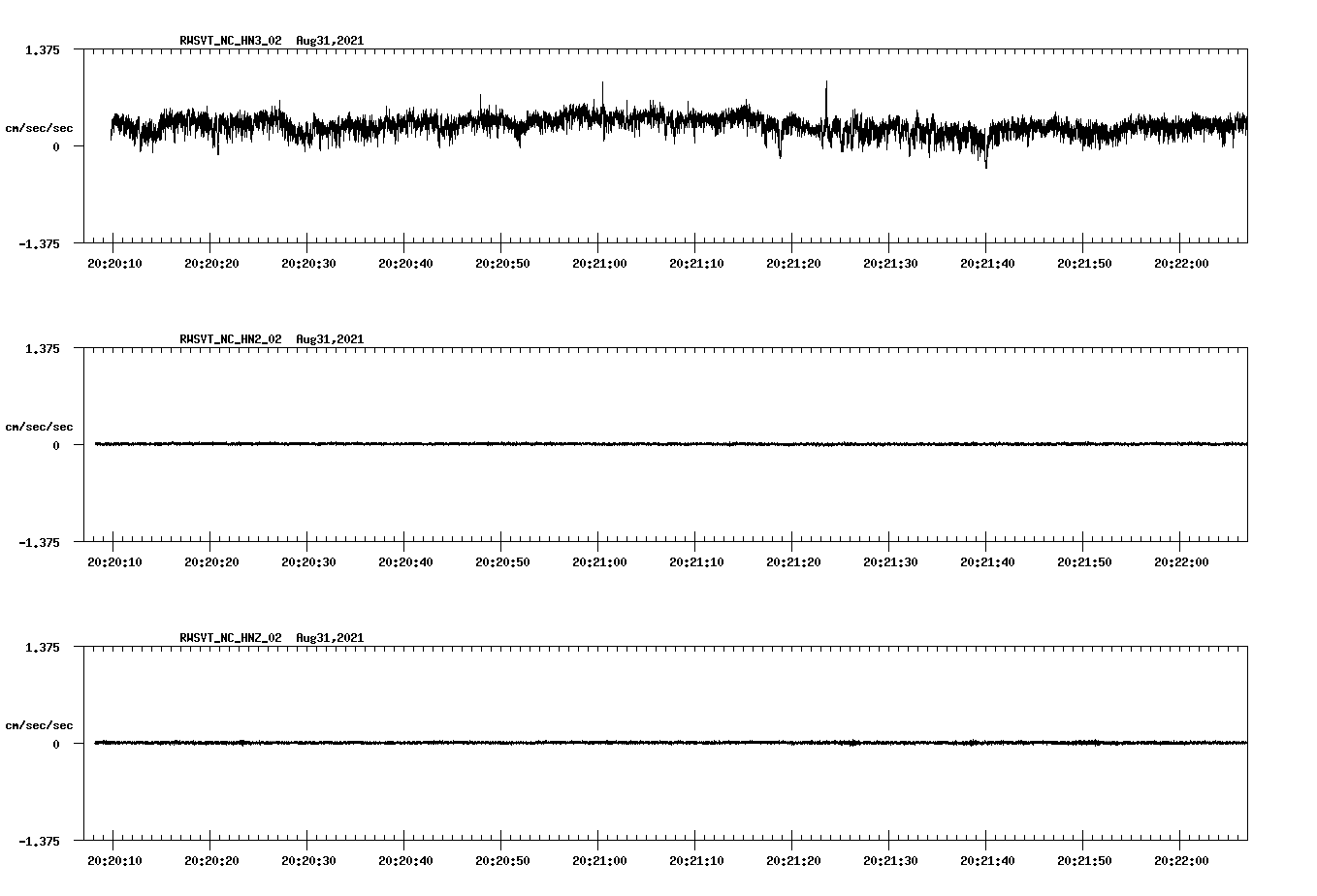Click the 1.375 upper limit of HNZ plot
This screenshot has height=896, width=1317.
point(42,647)
